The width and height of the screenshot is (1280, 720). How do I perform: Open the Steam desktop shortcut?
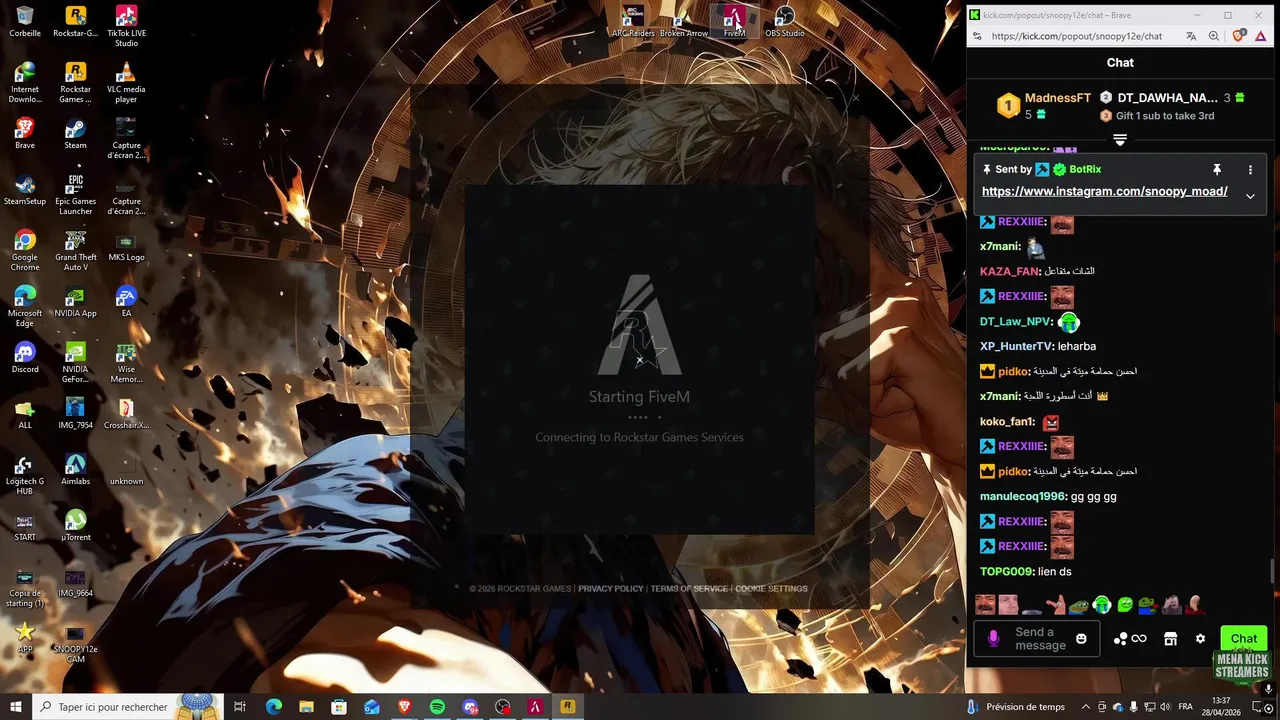coord(75,134)
